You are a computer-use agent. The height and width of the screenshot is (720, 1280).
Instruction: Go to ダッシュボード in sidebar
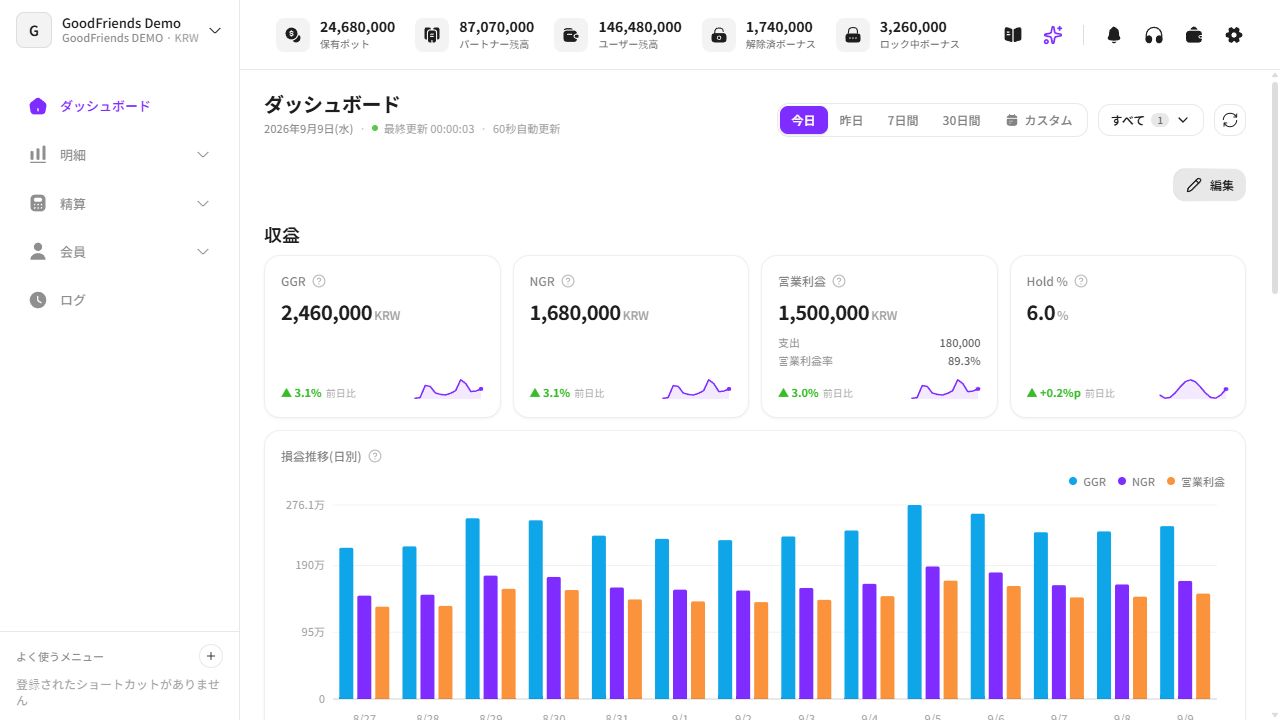pyautogui.click(x=120, y=106)
